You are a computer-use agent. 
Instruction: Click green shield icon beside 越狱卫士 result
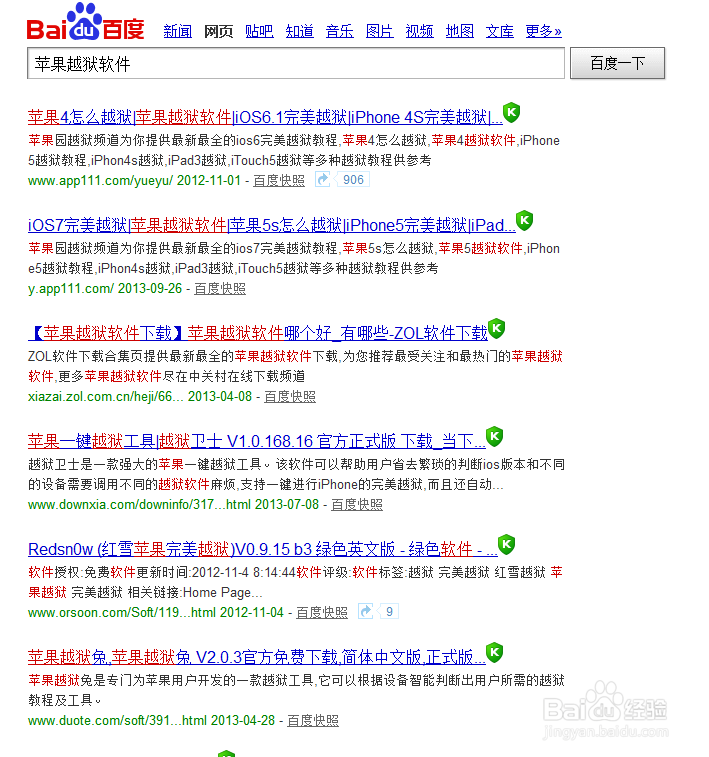point(494,437)
